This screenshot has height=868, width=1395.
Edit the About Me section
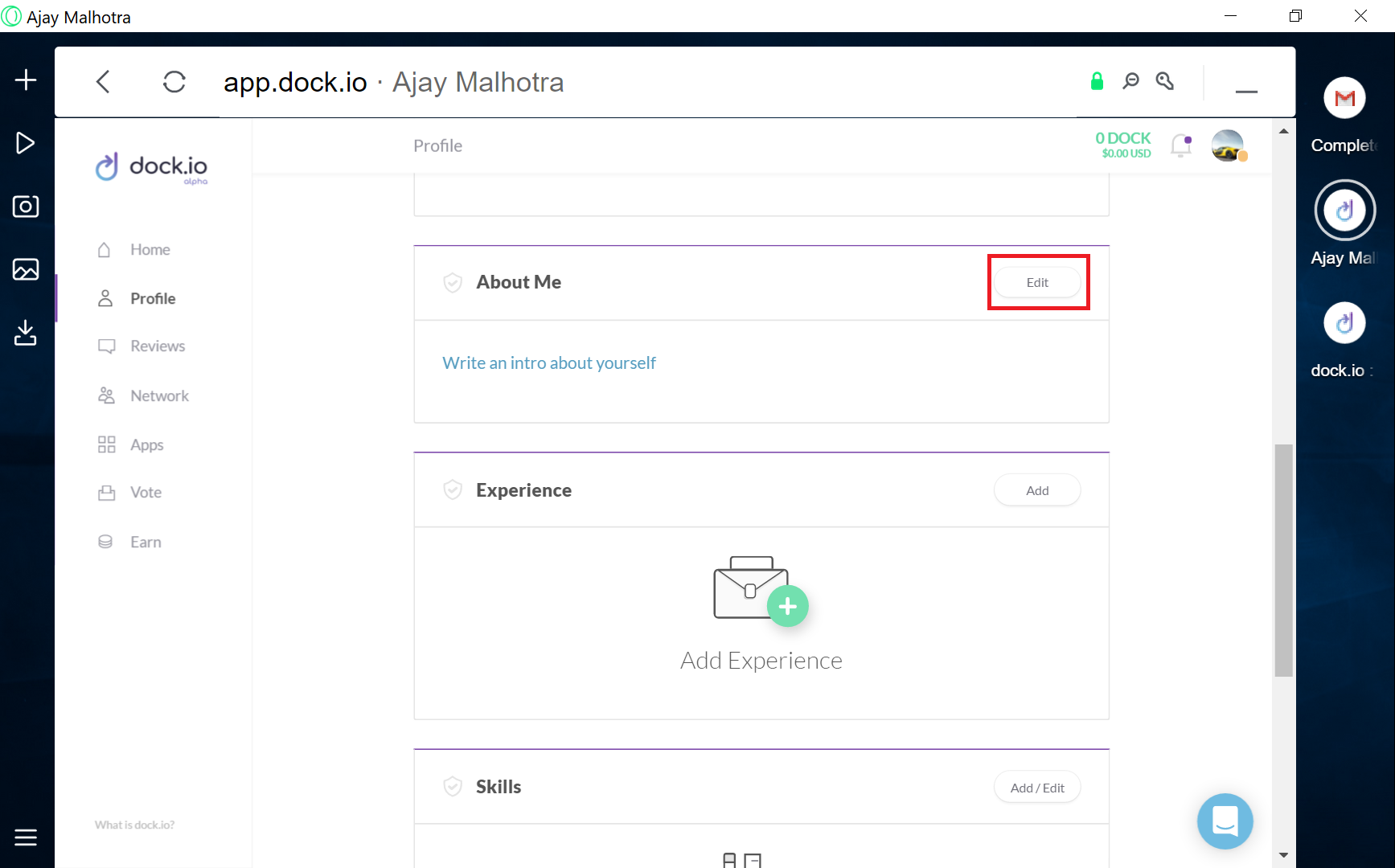[x=1037, y=283]
